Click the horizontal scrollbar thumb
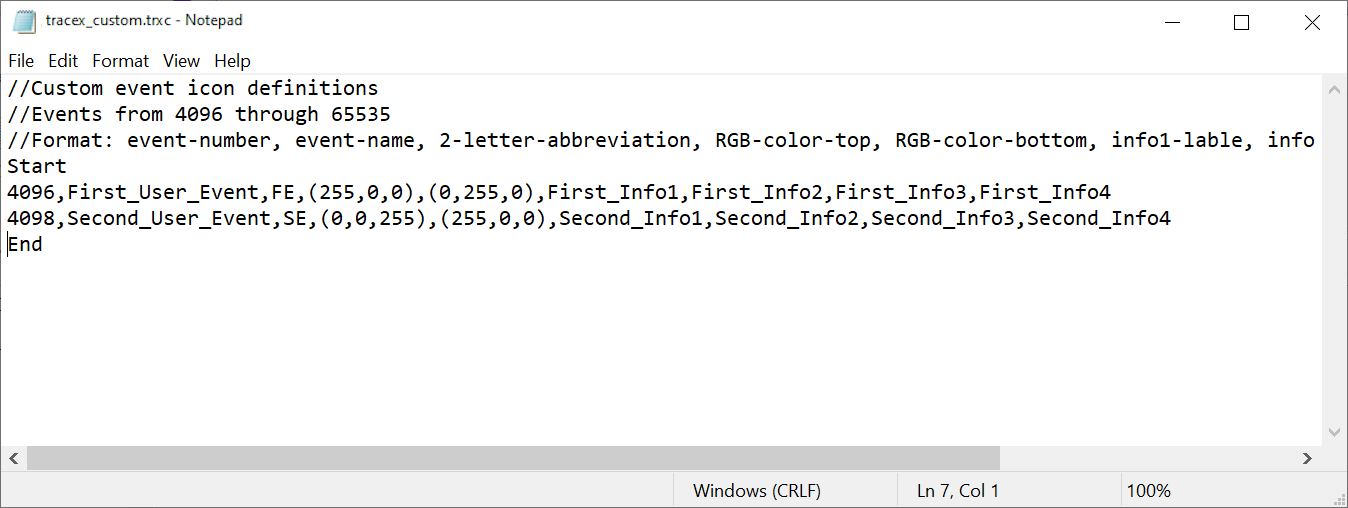The image size is (1348, 508). (x=513, y=458)
